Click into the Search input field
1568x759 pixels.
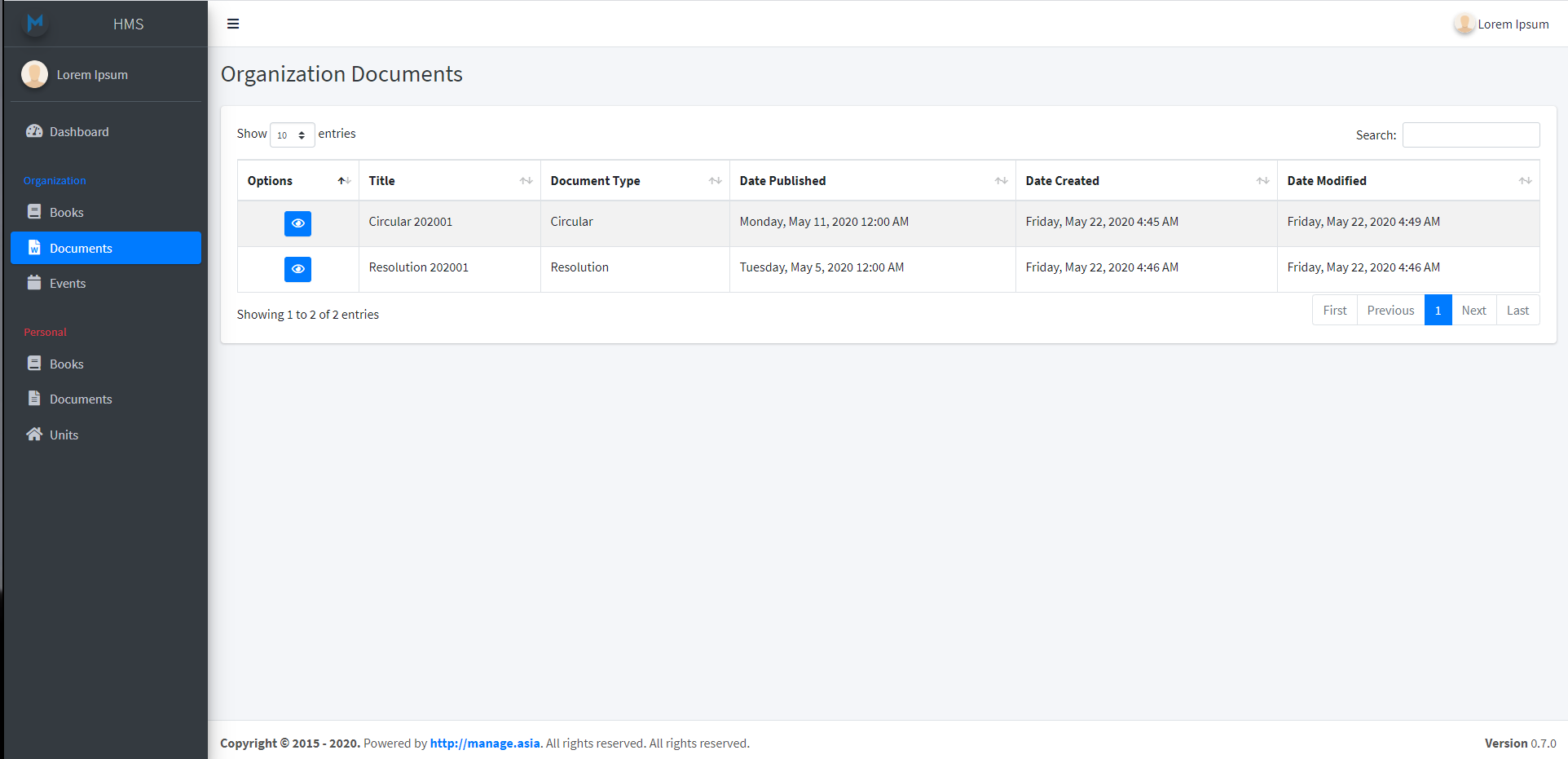pos(1470,135)
